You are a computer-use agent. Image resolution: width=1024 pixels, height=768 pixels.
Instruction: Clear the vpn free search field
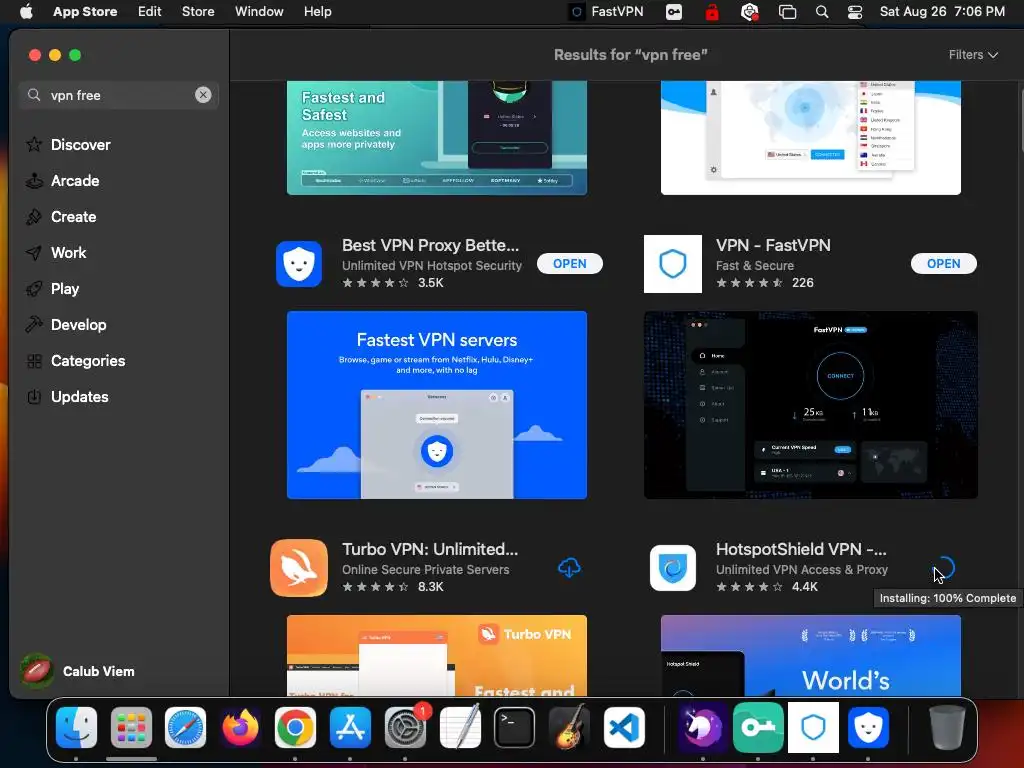click(x=203, y=95)
